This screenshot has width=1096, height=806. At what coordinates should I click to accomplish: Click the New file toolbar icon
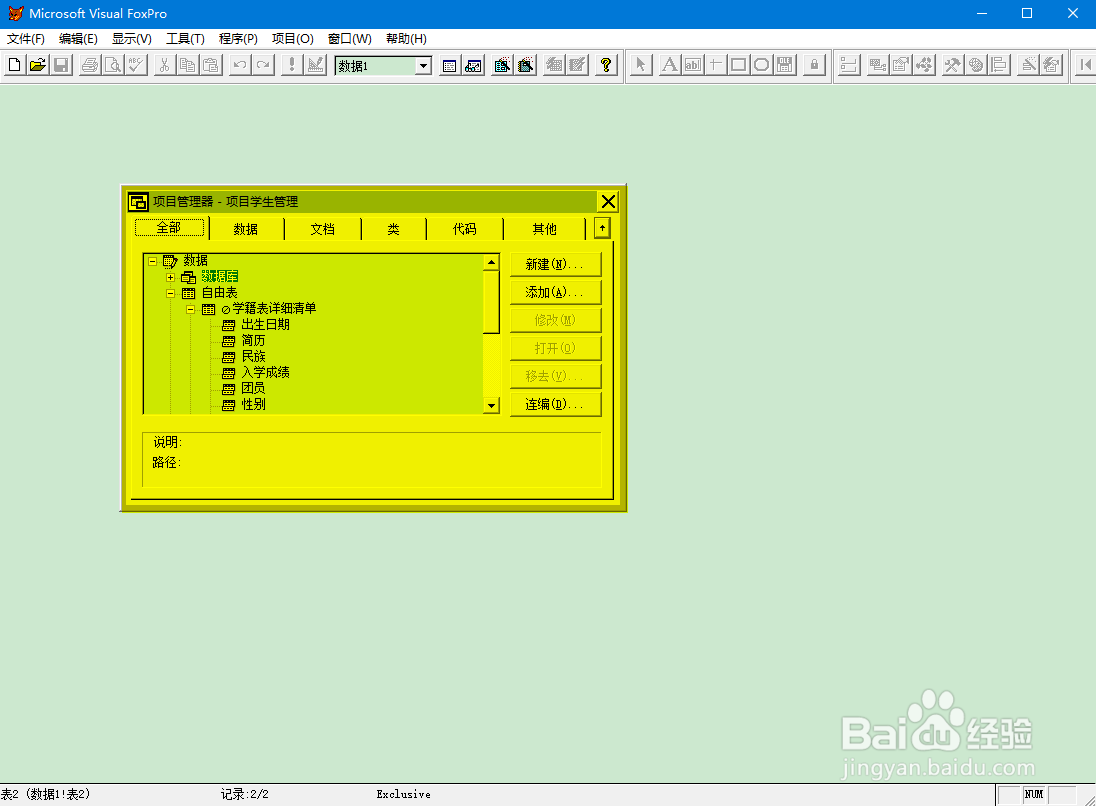14,66
